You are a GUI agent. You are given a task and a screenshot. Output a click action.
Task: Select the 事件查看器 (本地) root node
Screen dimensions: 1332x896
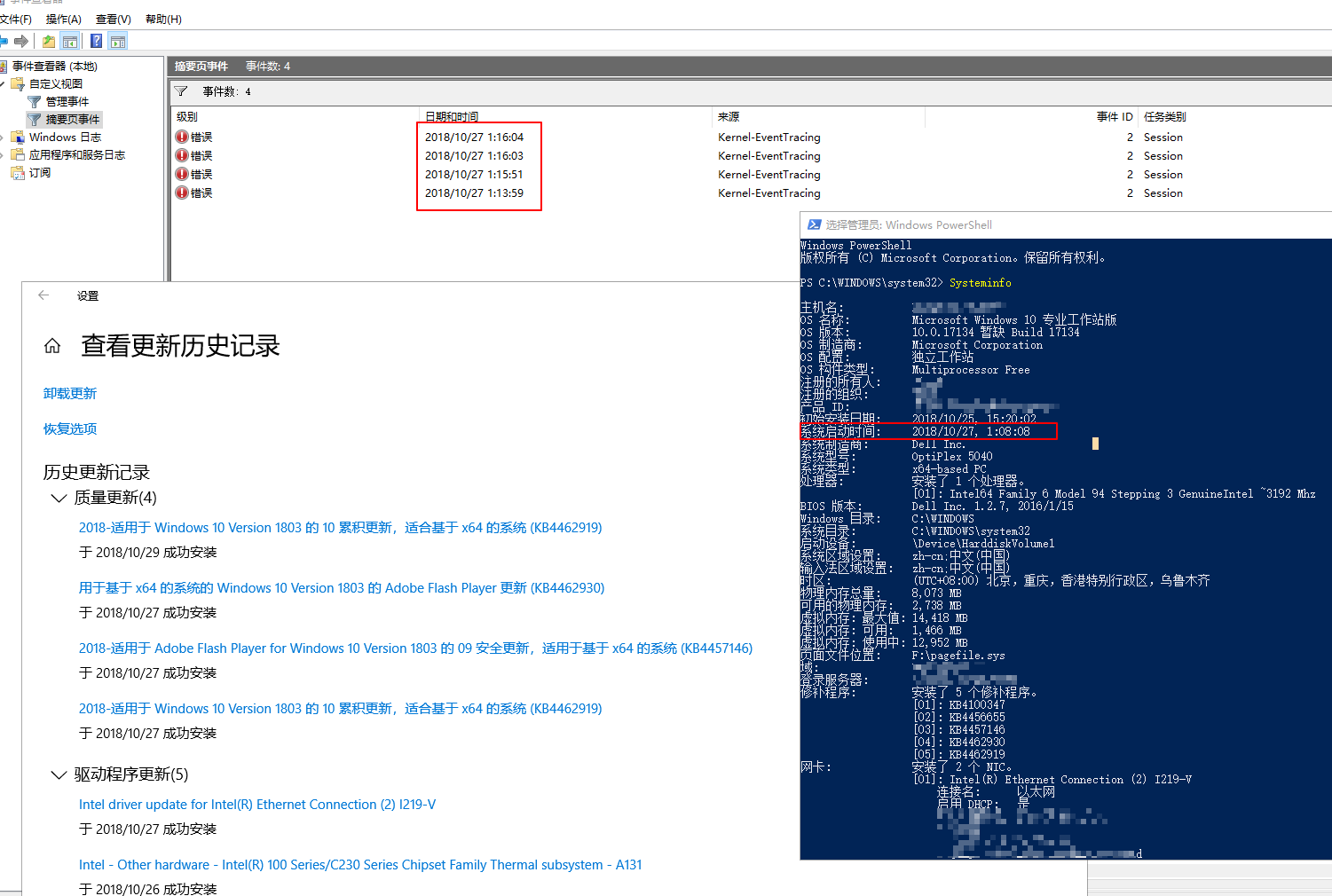(x=55, y=66)
